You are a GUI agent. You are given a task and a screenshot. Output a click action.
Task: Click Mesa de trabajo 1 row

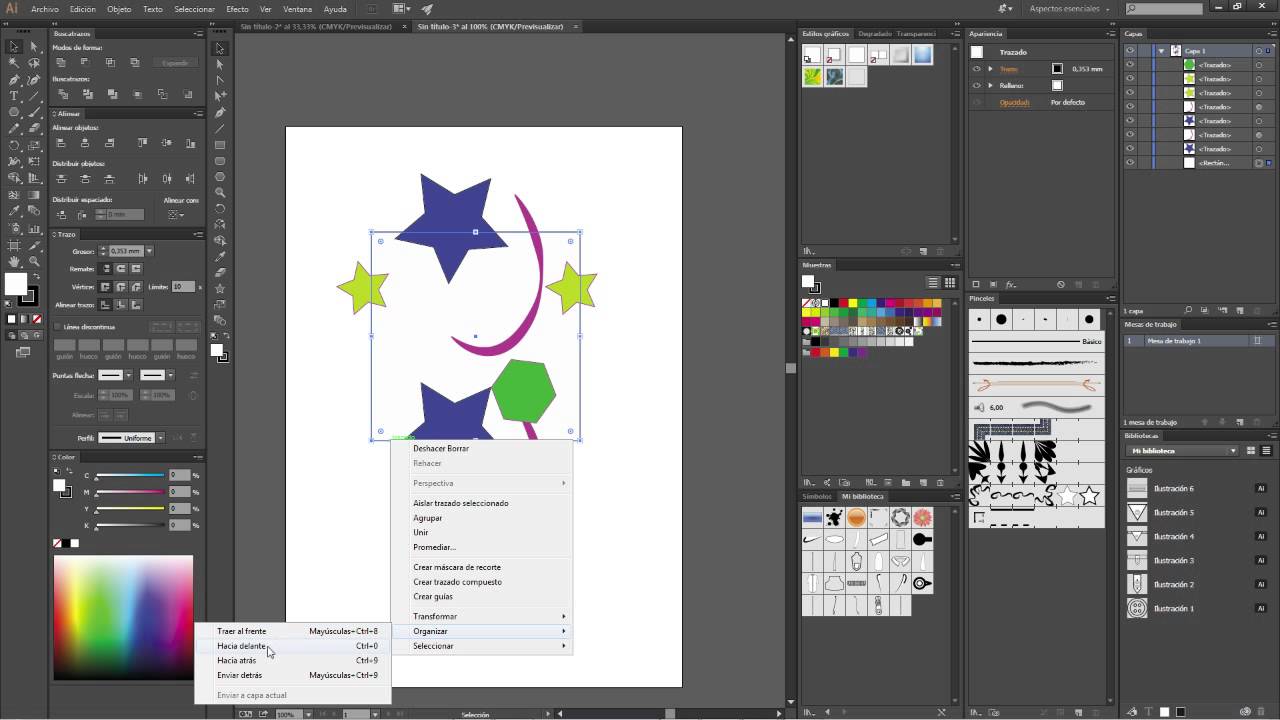[x=1199, y=341]
